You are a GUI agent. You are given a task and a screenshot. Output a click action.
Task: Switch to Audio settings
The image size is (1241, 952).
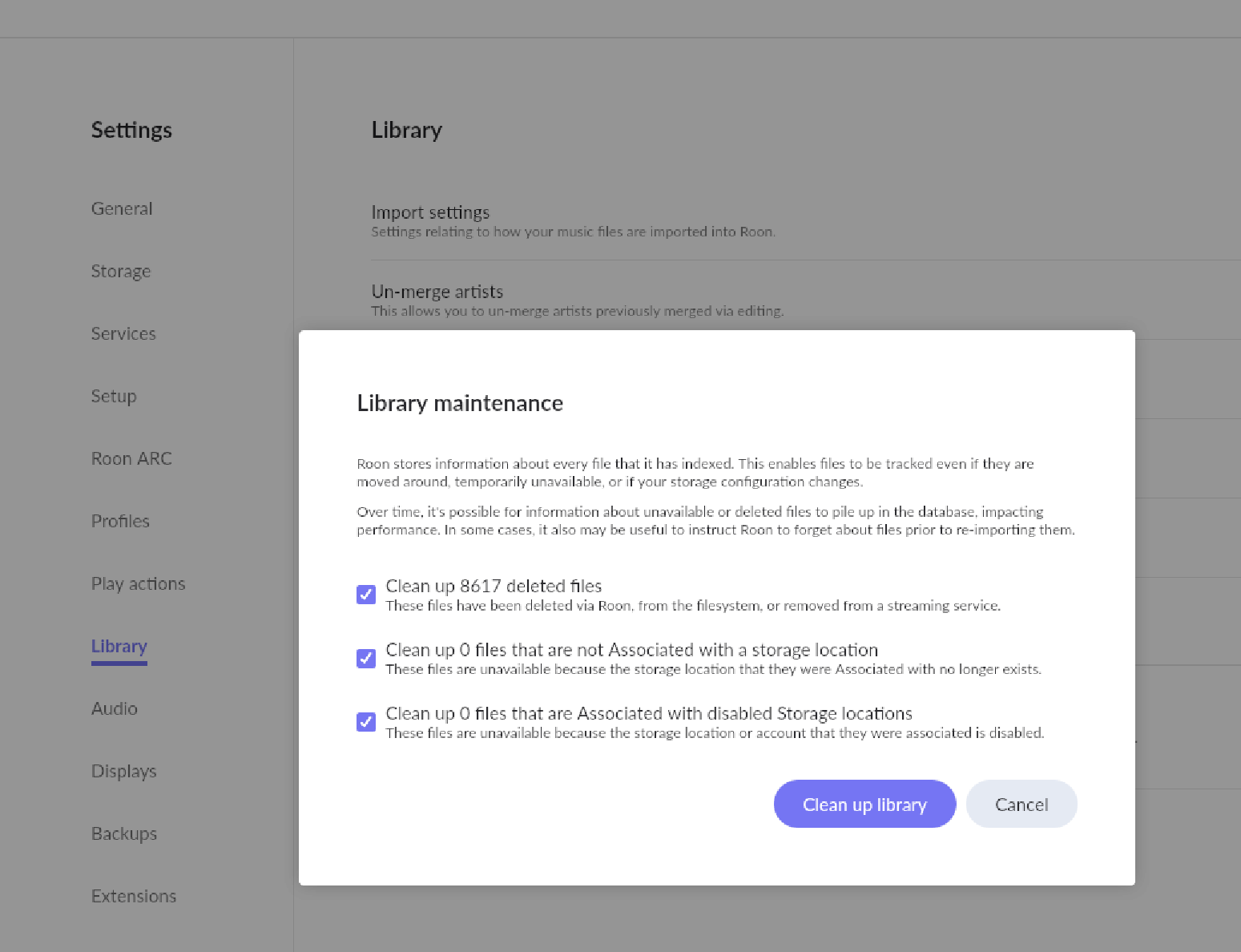pos(115,709)
